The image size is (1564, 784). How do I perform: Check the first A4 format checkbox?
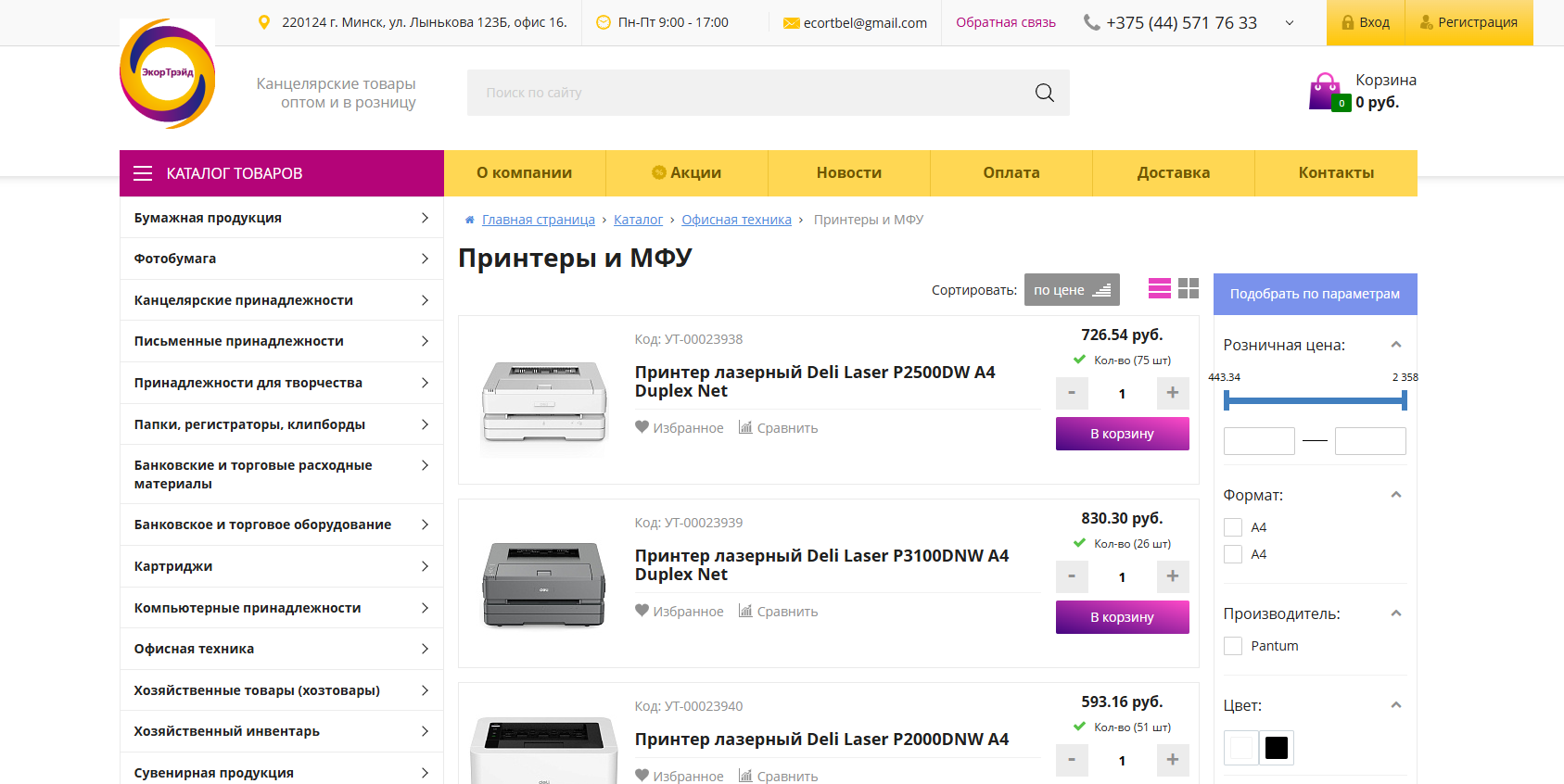(1233, 527)
